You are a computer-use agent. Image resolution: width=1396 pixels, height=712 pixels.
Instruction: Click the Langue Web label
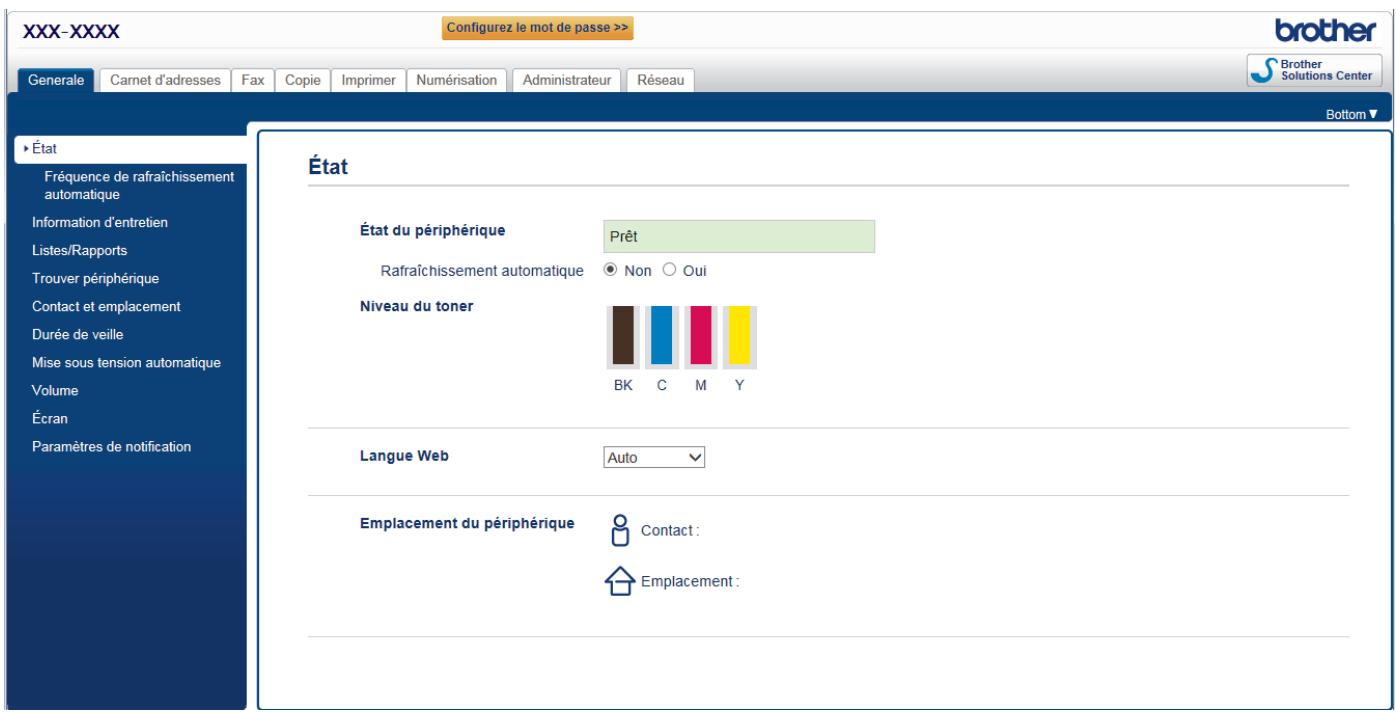coord(404,455)
